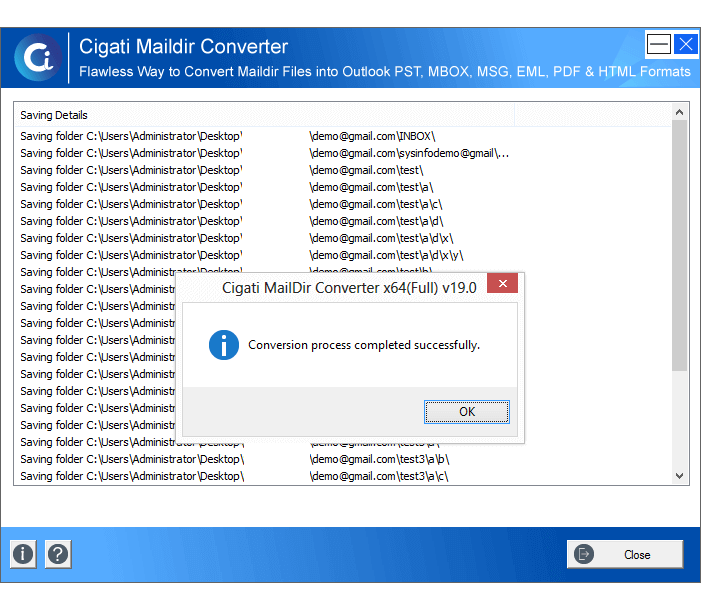Click the blue information icon in the dialog
Viewport: 701px width, 611px height.
pos(224,345)
